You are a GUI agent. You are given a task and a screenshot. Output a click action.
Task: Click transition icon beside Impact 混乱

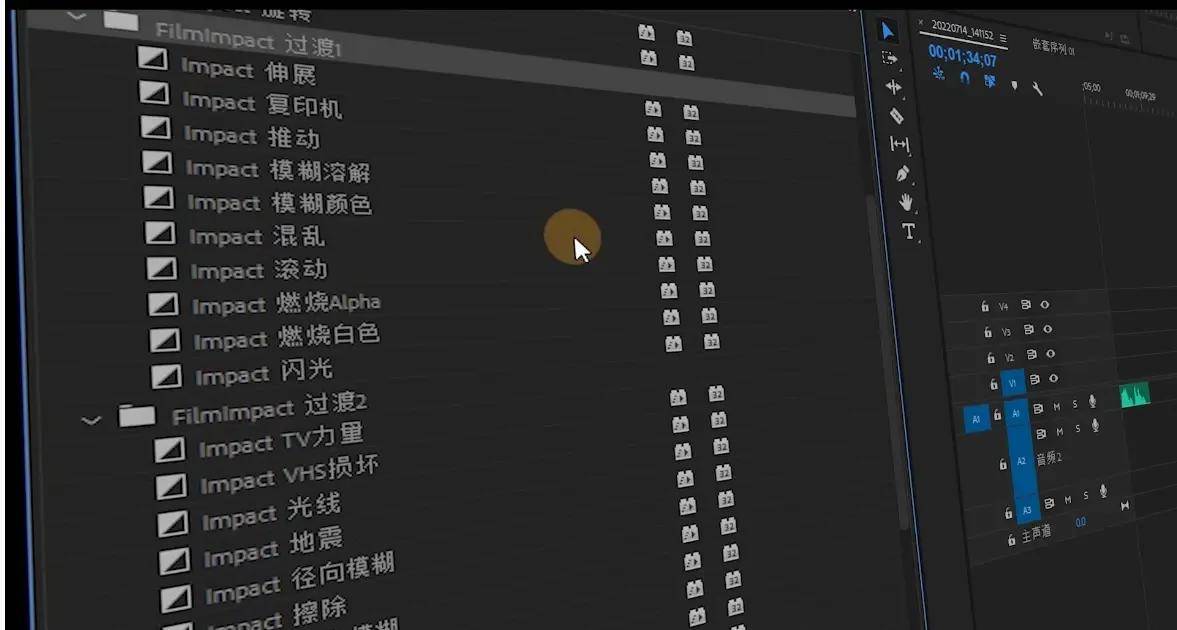160,232
